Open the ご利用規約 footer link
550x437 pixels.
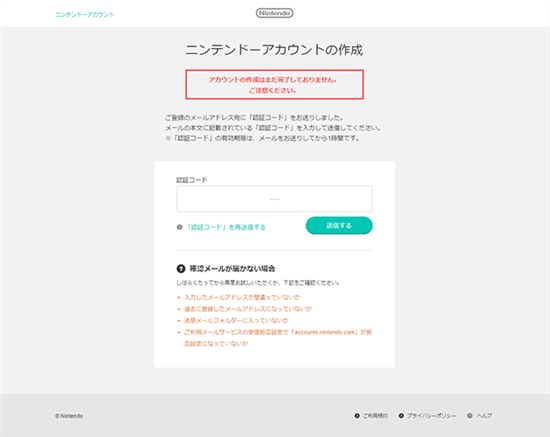[x=375, y=416]
